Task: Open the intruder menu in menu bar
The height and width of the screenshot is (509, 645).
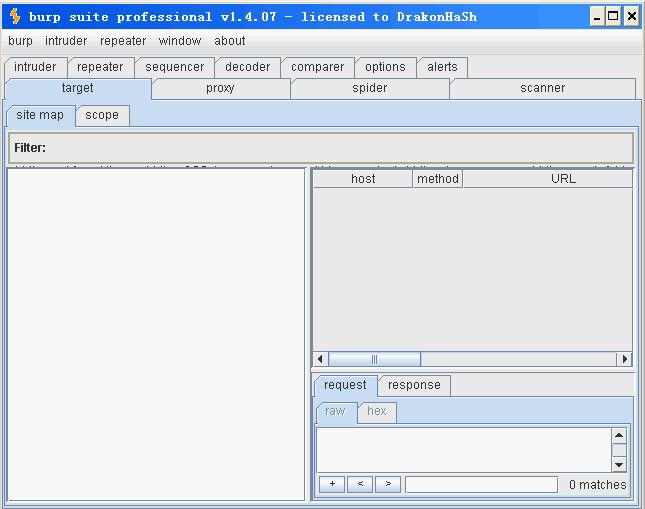Action: (x=66, y=41)
